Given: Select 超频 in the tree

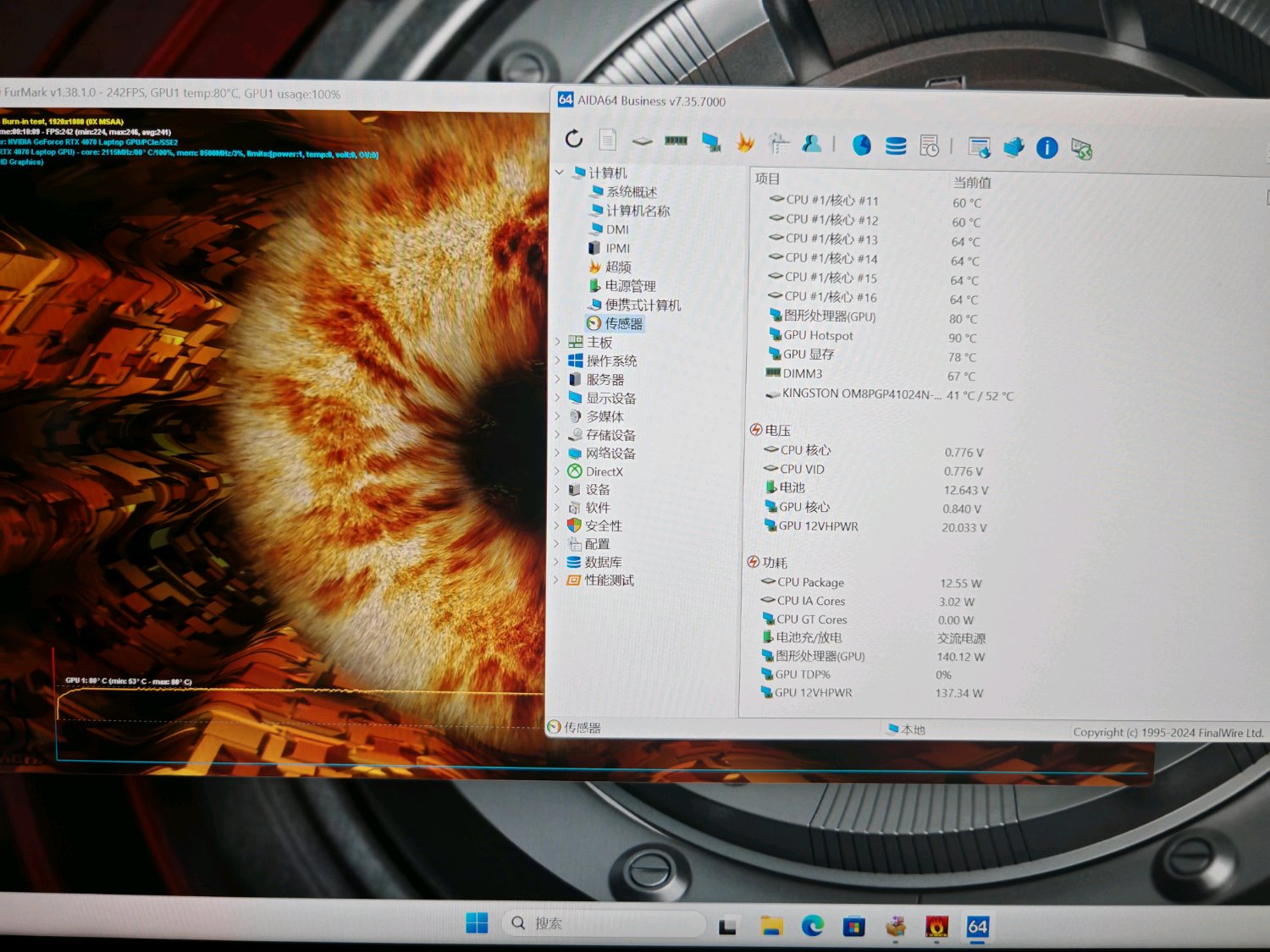Looking at the screenshot, I should (x=618, y=267).
